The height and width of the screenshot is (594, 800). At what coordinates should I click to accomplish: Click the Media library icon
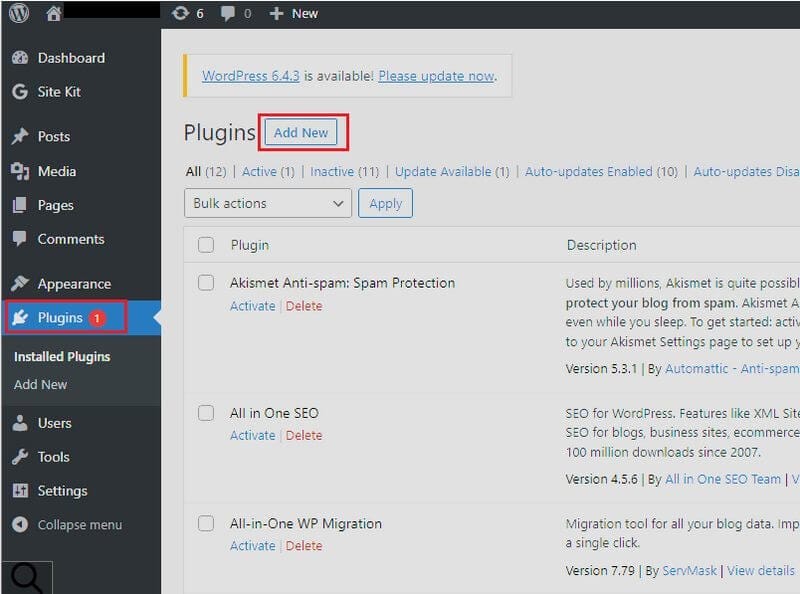coord(20,171)
